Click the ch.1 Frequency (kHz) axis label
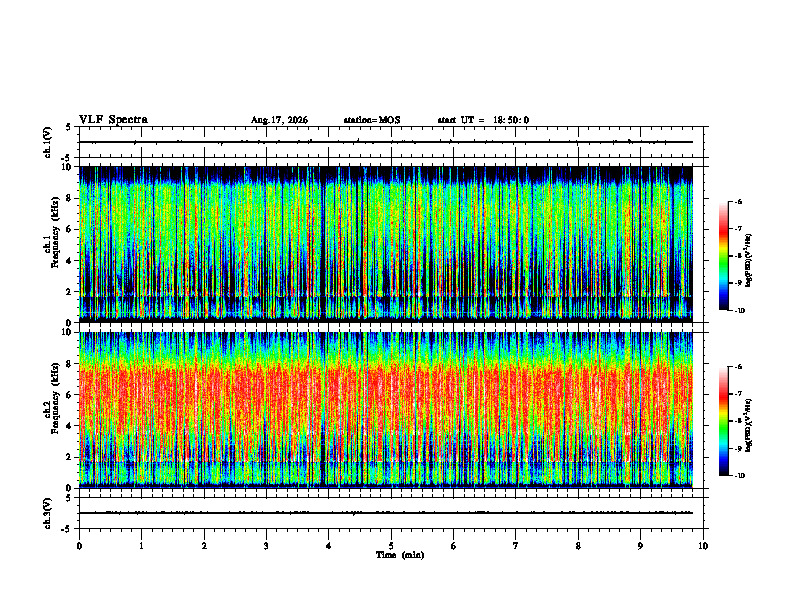The height and width of the screenshot is (612, 792). (55, 244)
